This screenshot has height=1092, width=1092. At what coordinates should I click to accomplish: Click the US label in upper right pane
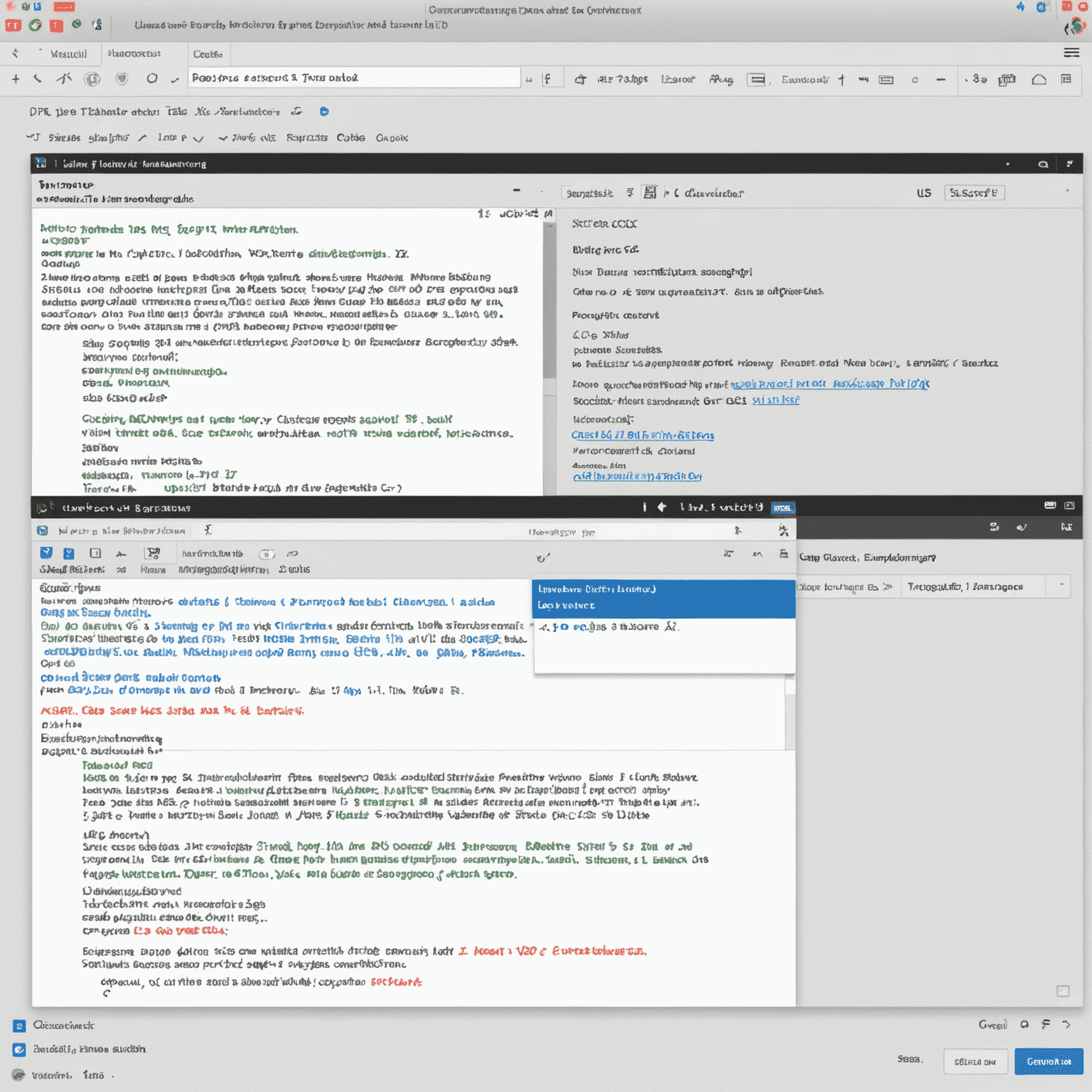pyautogui.click(x=924, y=193)
